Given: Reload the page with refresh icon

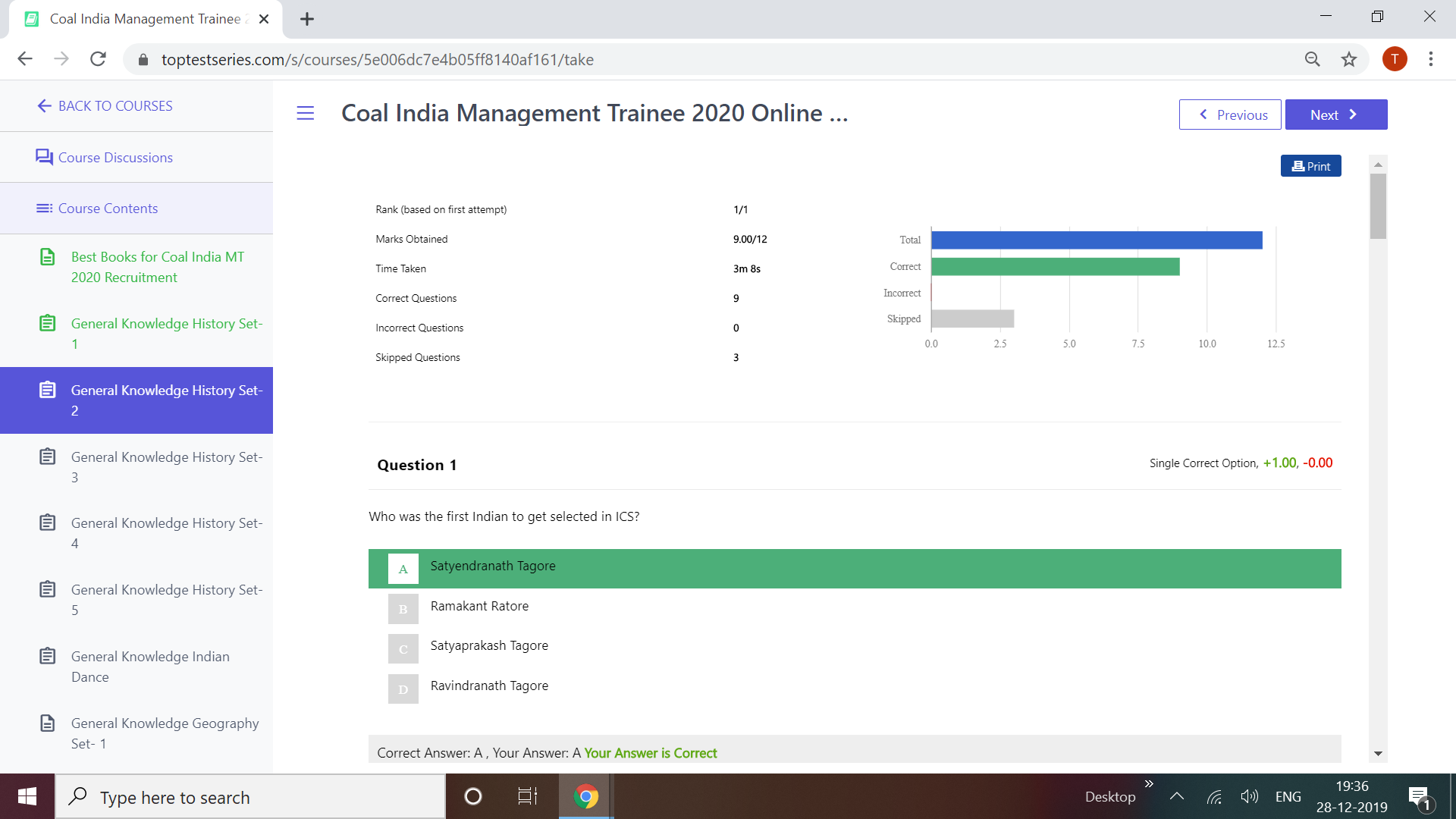Looking at the screenshot, I should (98, 59).
